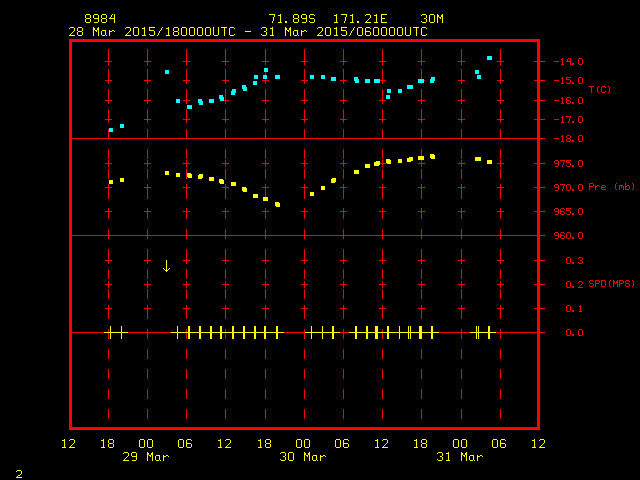Click the '0.0' wind speed axis label
Screen dimensions: 640x480
point(574,333)
